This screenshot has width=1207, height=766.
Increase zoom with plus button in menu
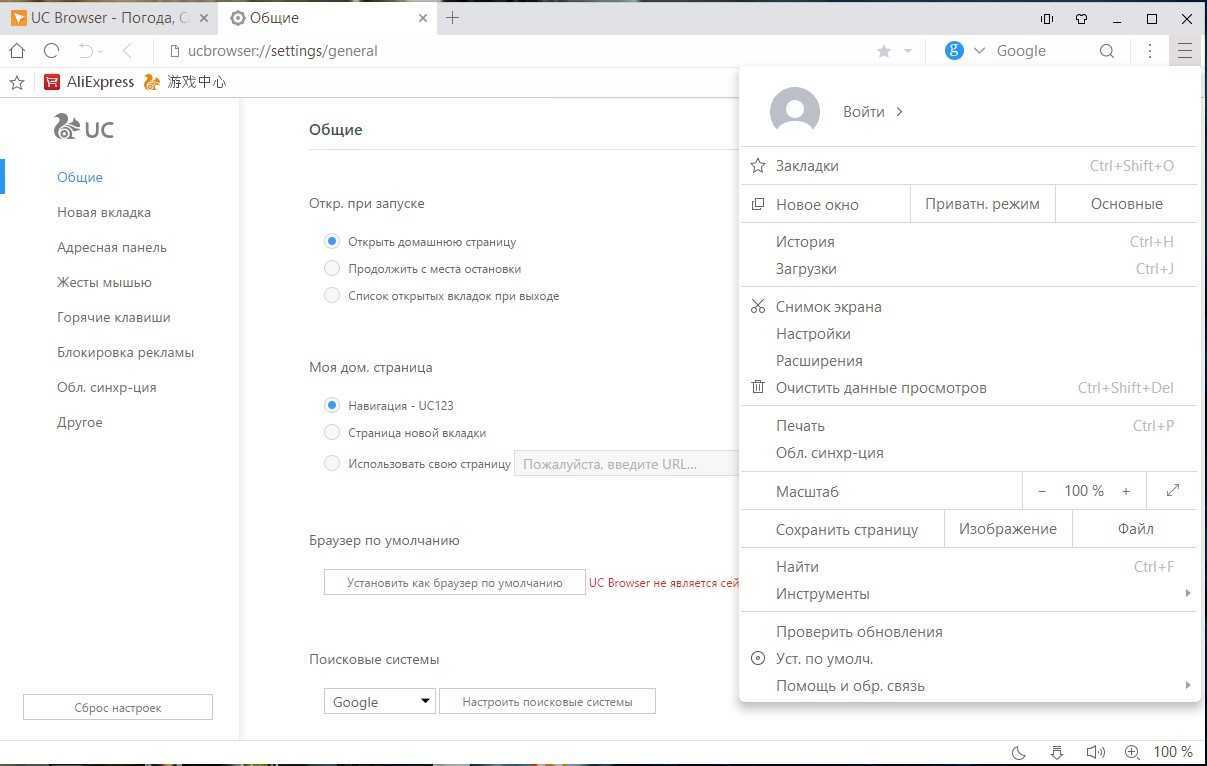click(1126, 491)
